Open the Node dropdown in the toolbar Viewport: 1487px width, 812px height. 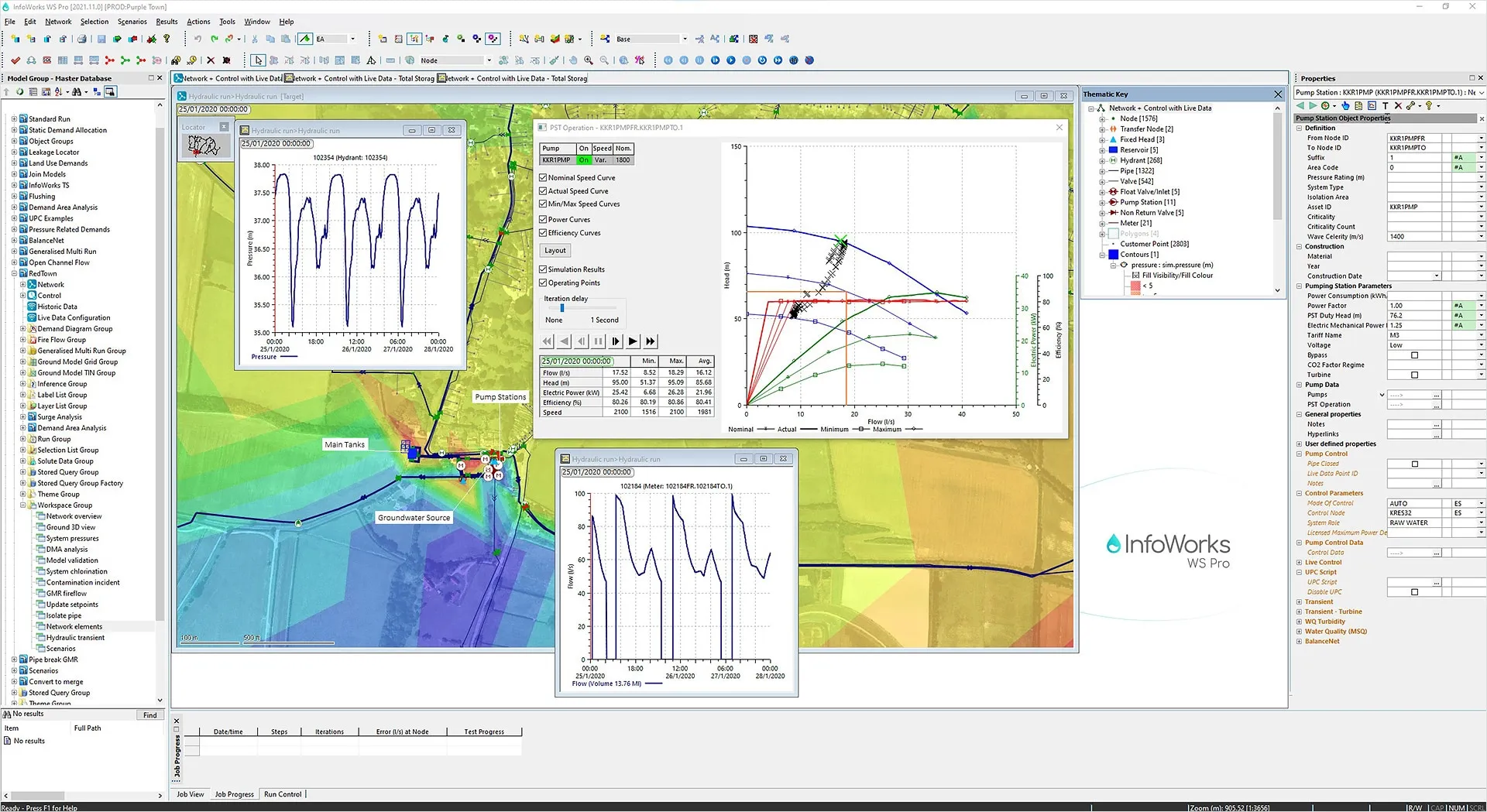[x=490, y=60]
